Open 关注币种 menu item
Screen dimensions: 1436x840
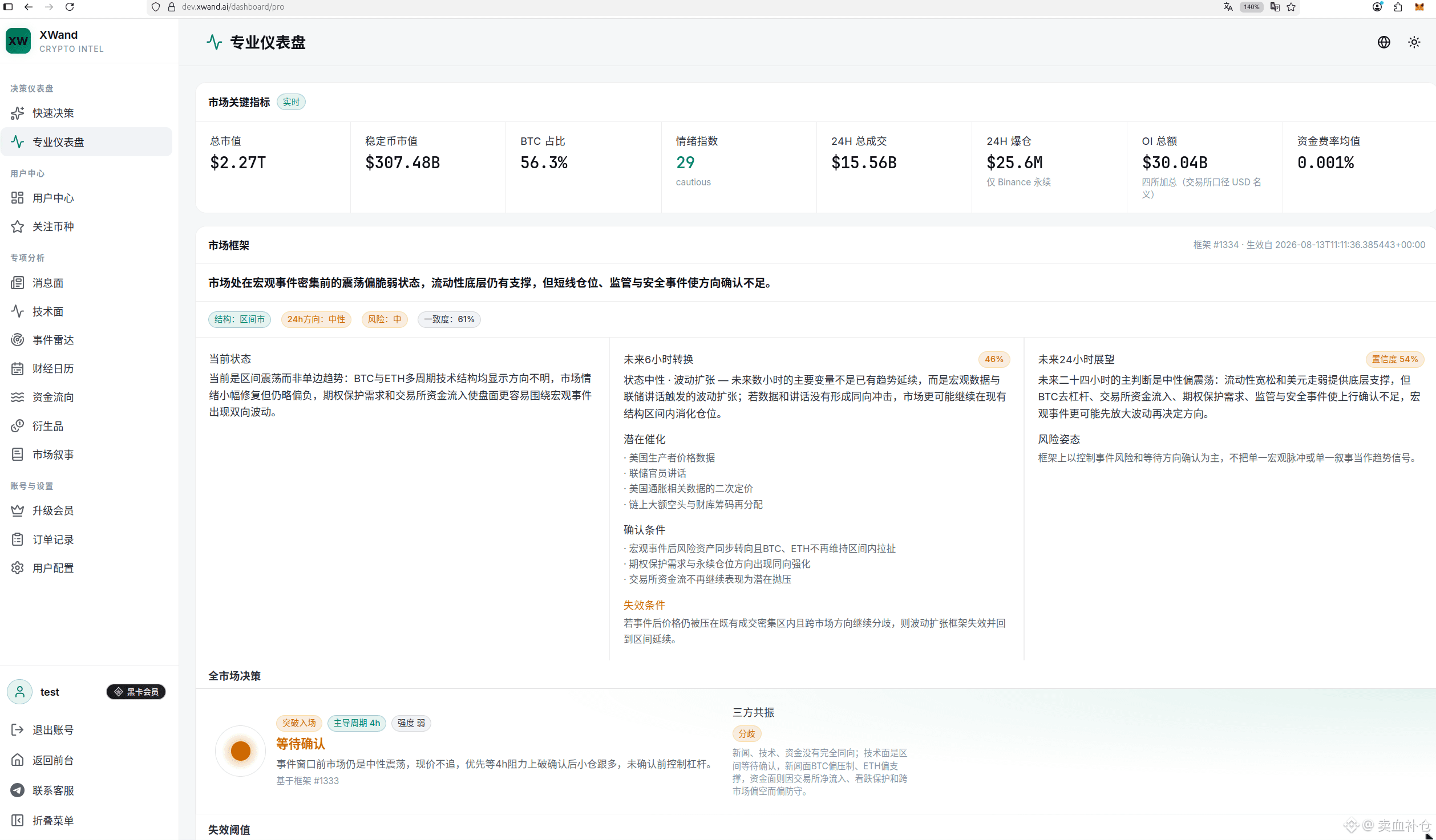[x=87, y=226]
